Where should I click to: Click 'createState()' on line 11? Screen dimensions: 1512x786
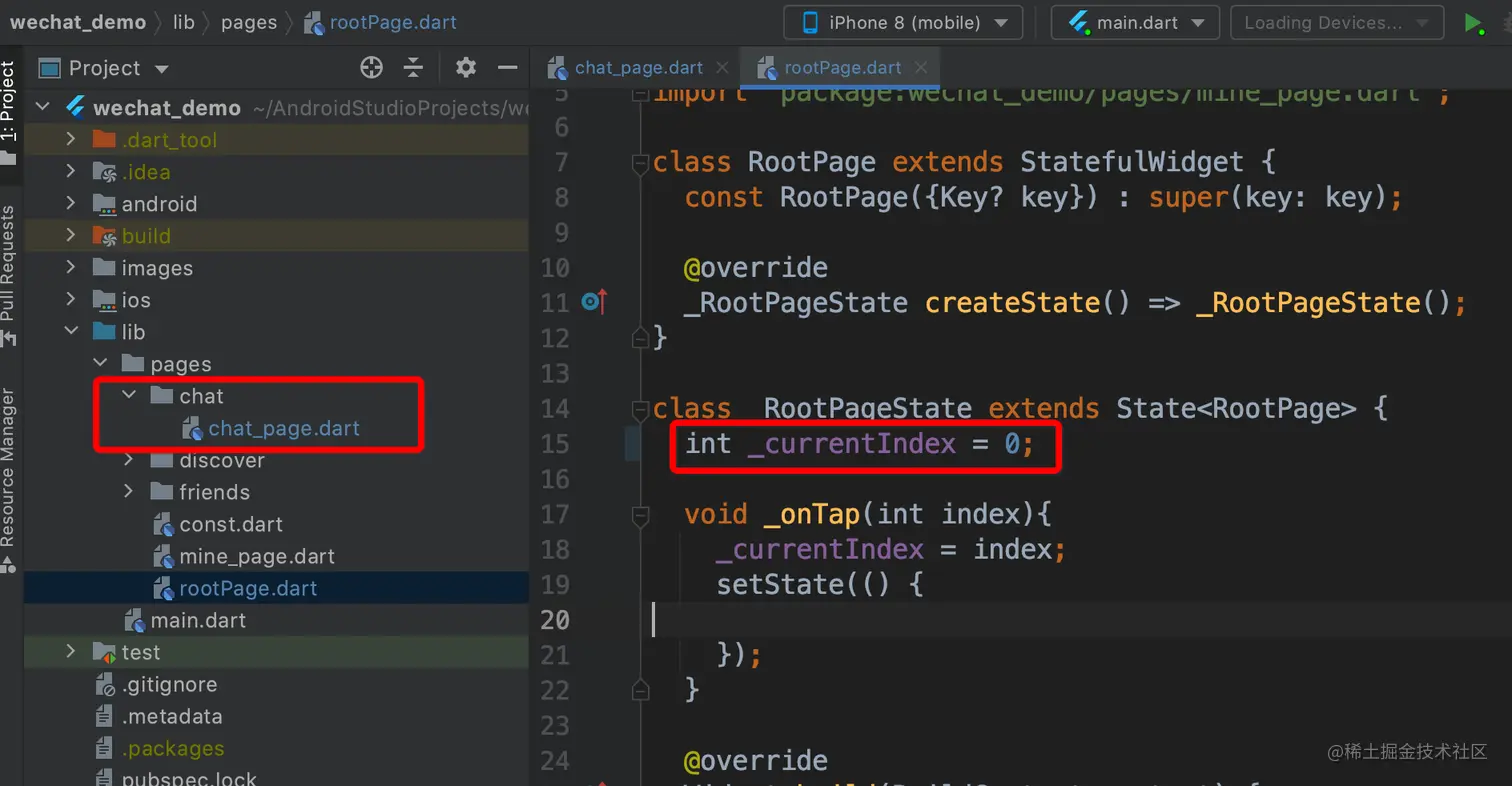pyautogui.click(x=1028, y=302)
